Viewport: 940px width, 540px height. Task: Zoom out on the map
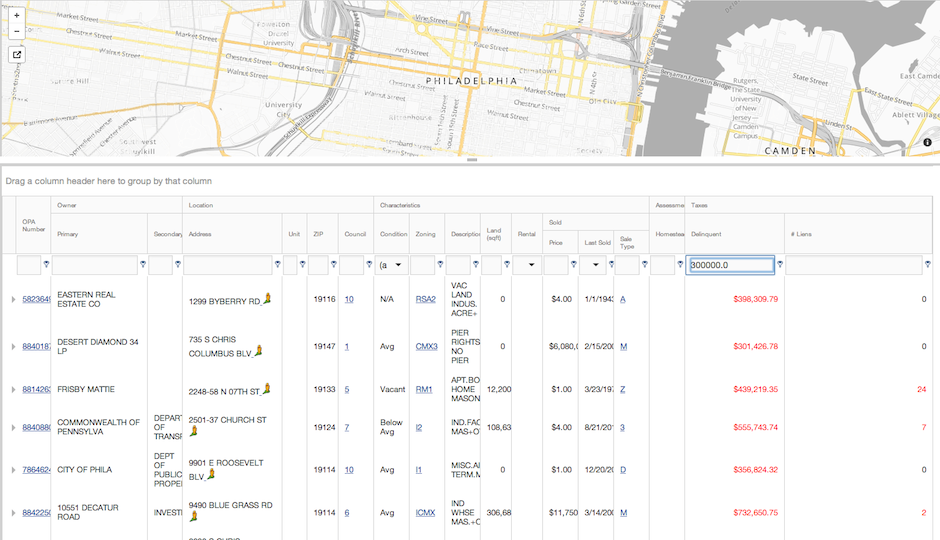(16, 31)
